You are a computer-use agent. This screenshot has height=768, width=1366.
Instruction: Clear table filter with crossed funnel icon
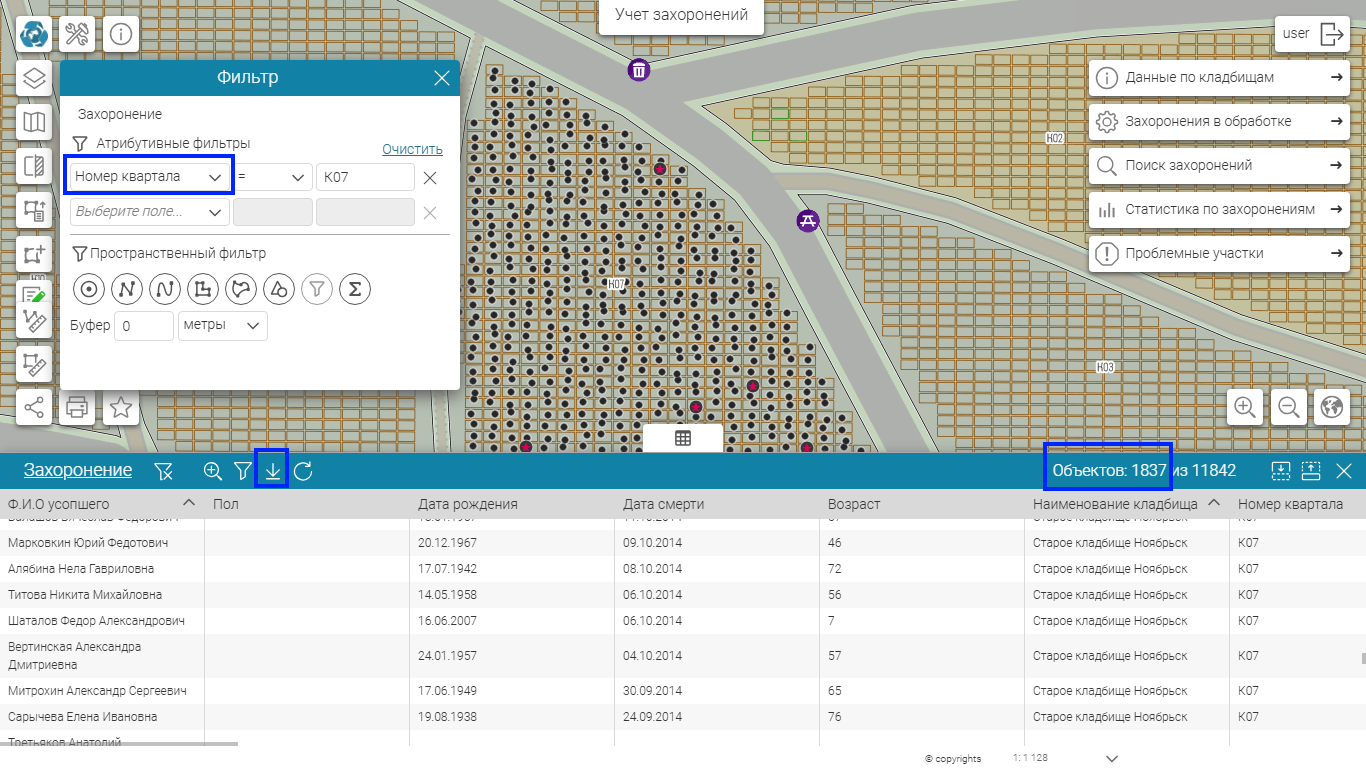pyautogui.click(x=164, y=471)
